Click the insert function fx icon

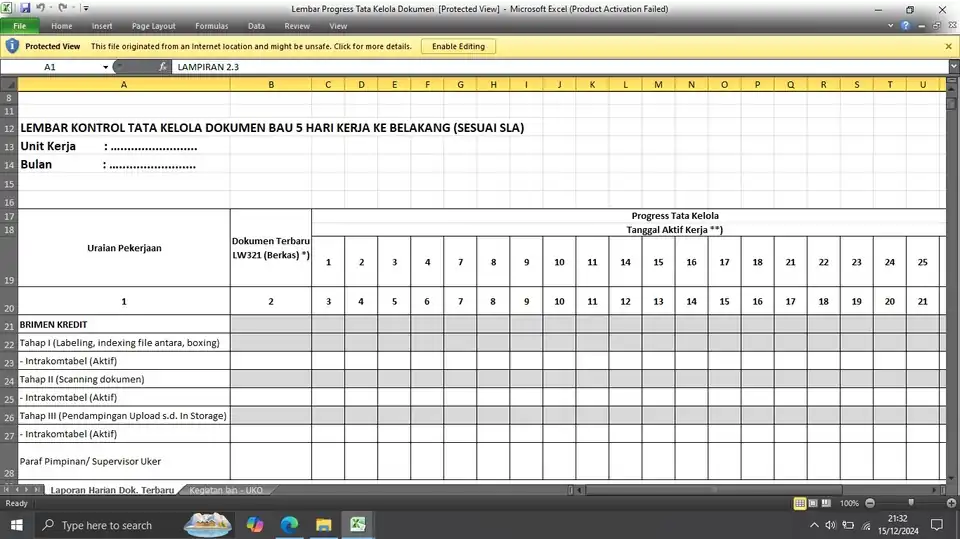coord(162,67)
